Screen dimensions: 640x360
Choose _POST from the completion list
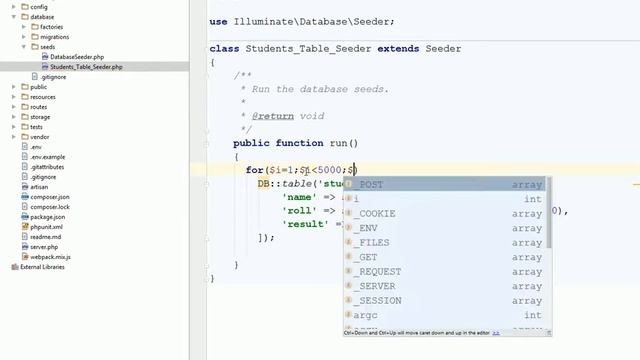point(445,184)
